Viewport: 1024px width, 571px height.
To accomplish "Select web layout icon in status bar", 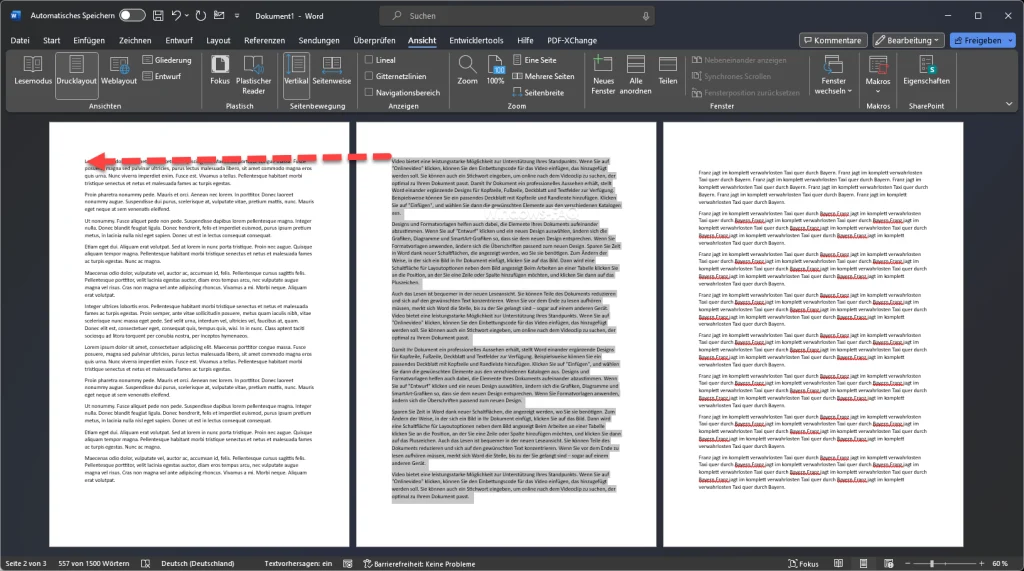I will pos(888,564).
